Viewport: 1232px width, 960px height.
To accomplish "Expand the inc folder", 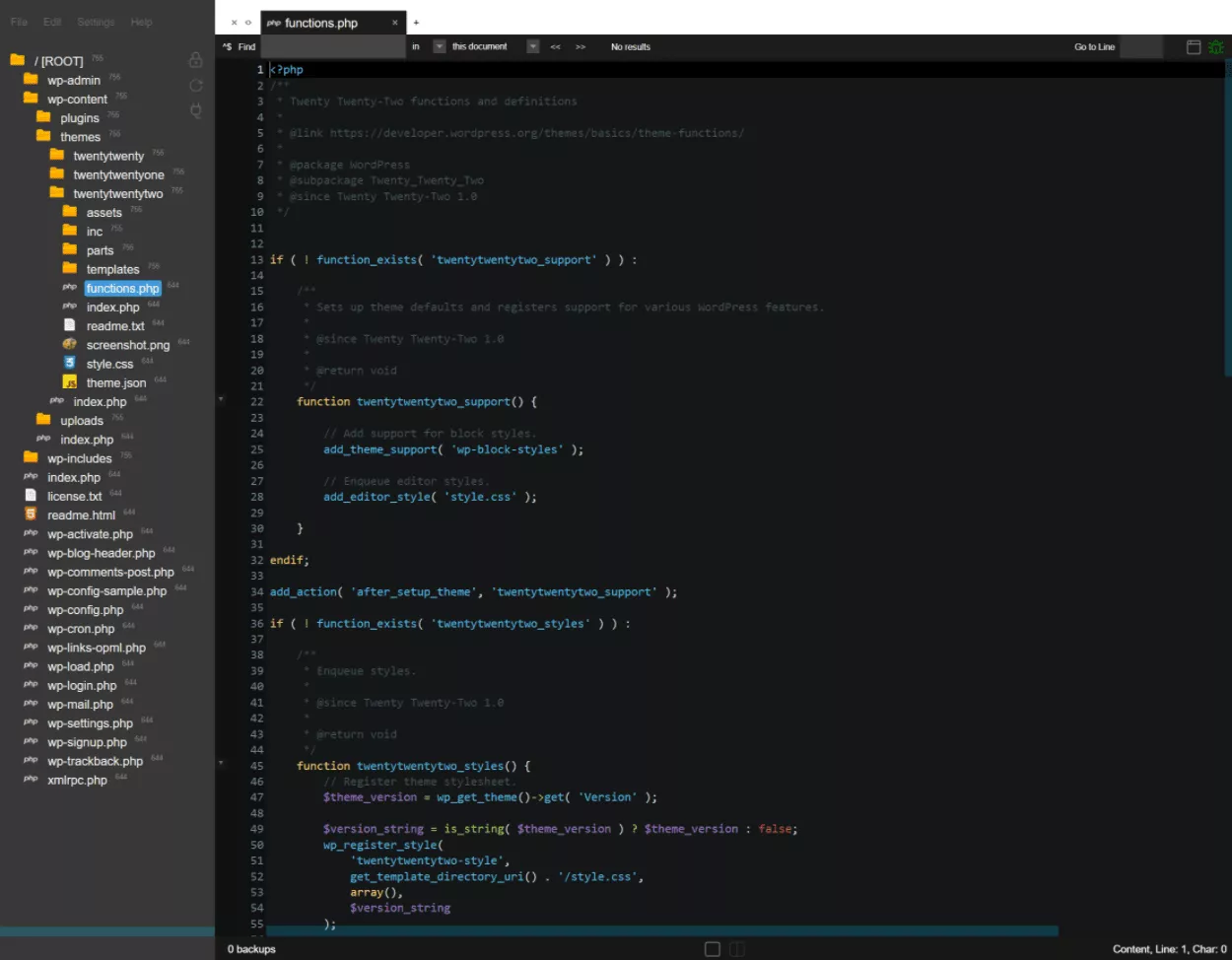I will (94, 232).
